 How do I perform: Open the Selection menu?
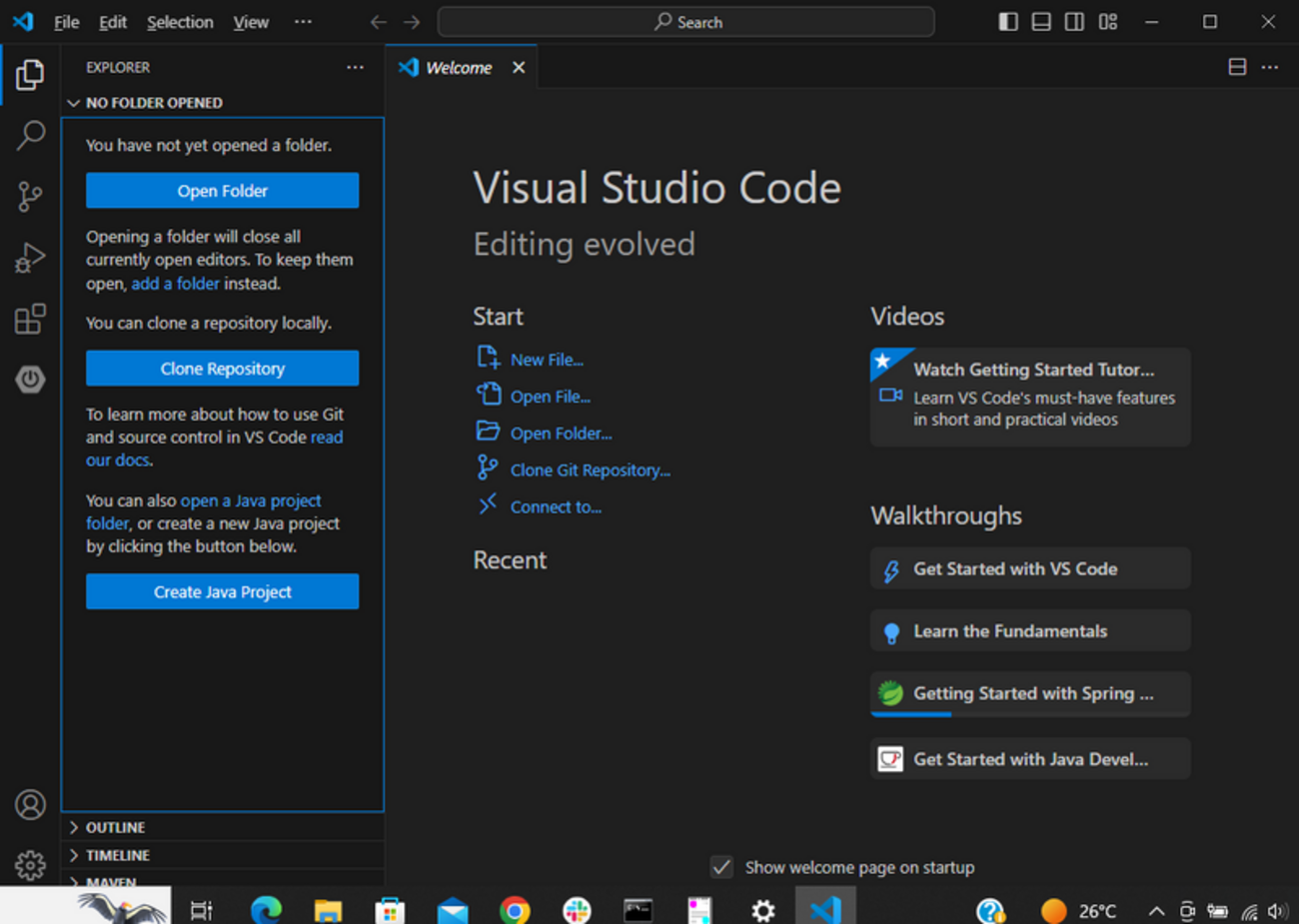click(180, 22)
